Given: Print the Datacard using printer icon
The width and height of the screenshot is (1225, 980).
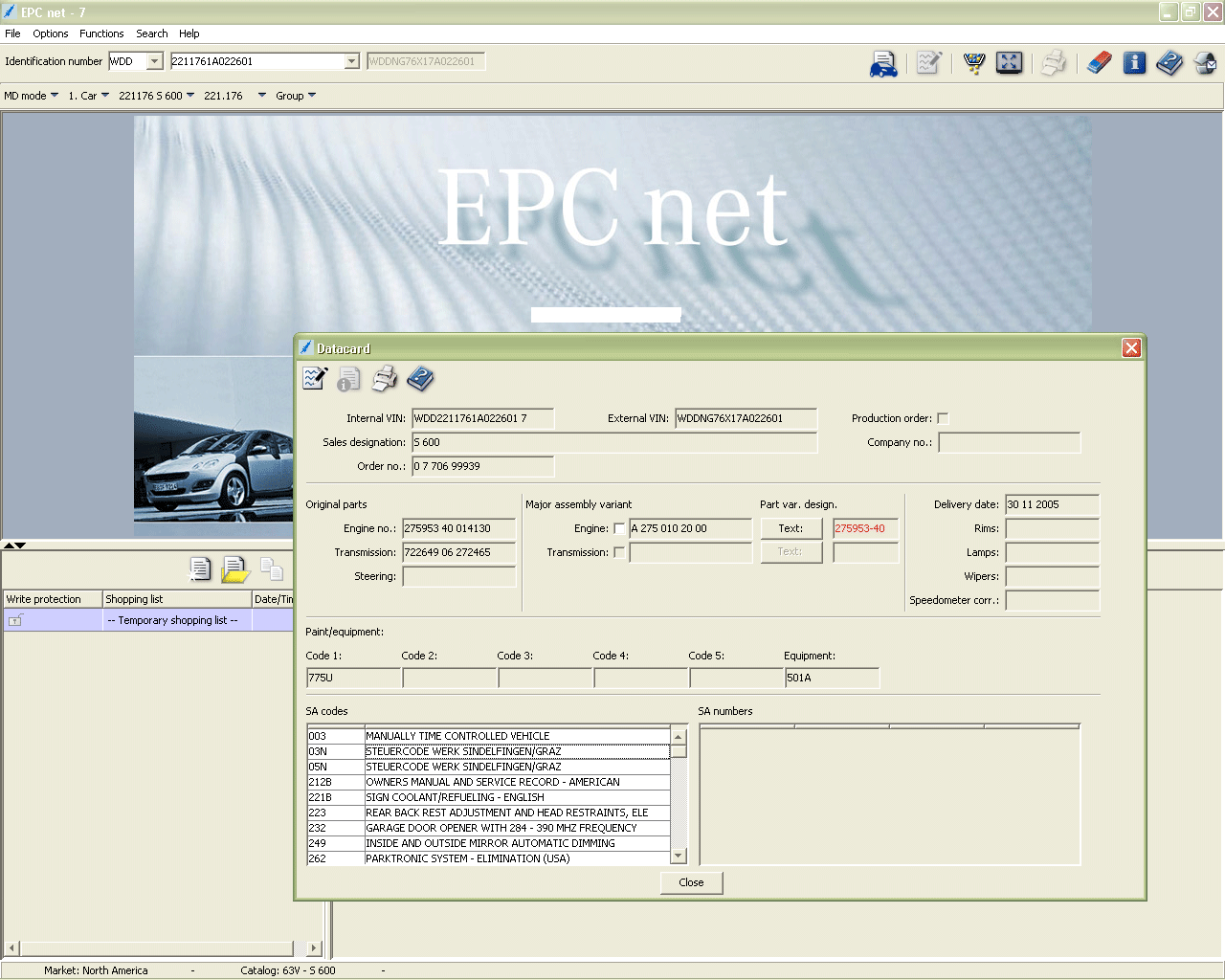Looking at the screenshot, I should point(384,379).
